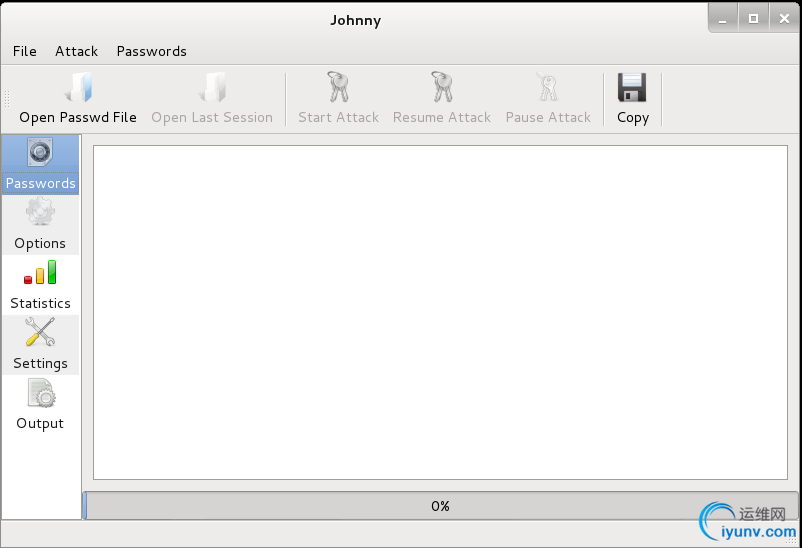This screenshot has width=802, height=548.
Task: Click inside the empty passwords table area
Action: [x=440, y=312]
